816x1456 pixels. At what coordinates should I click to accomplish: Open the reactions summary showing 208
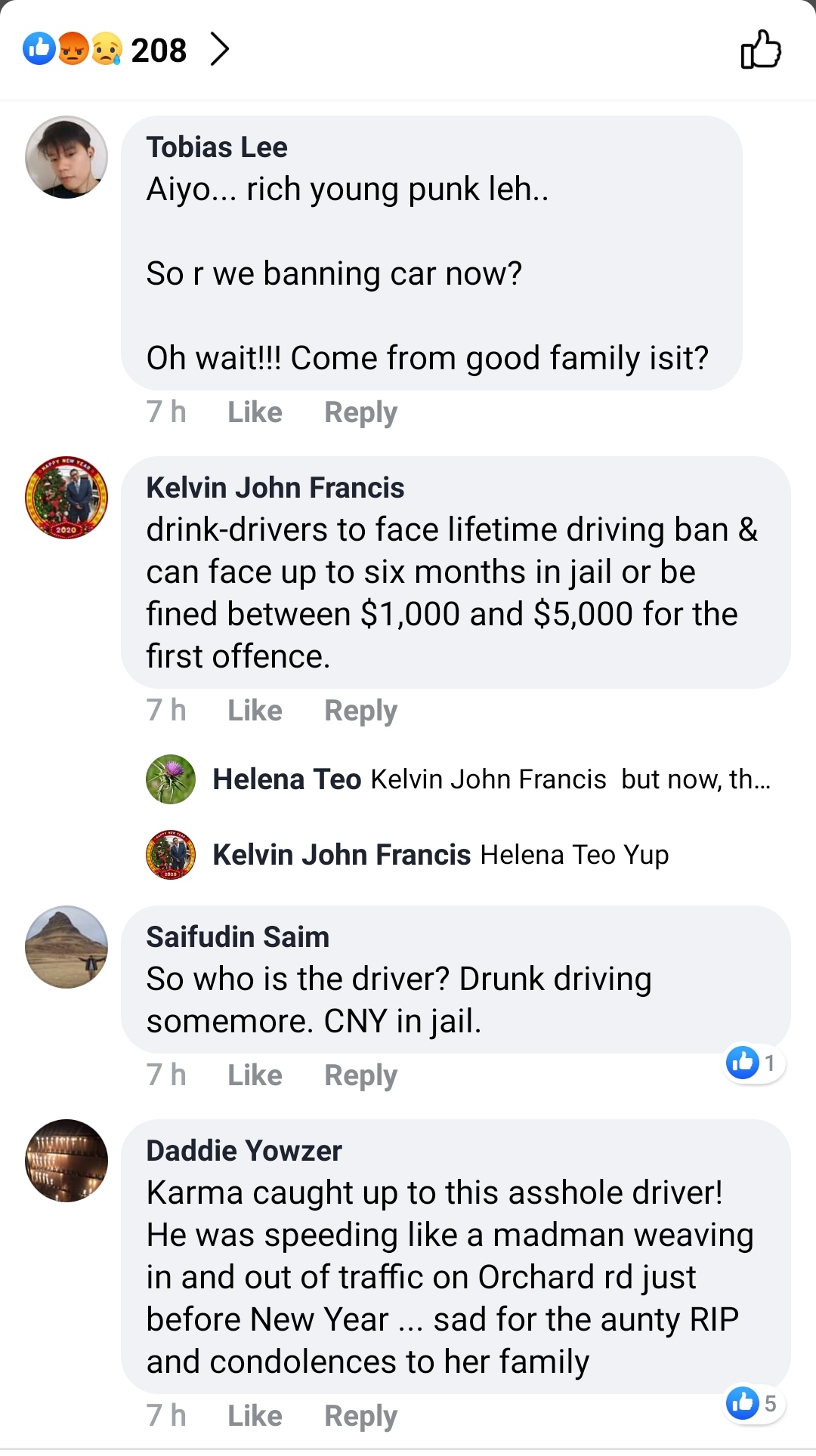coord(106,50)
